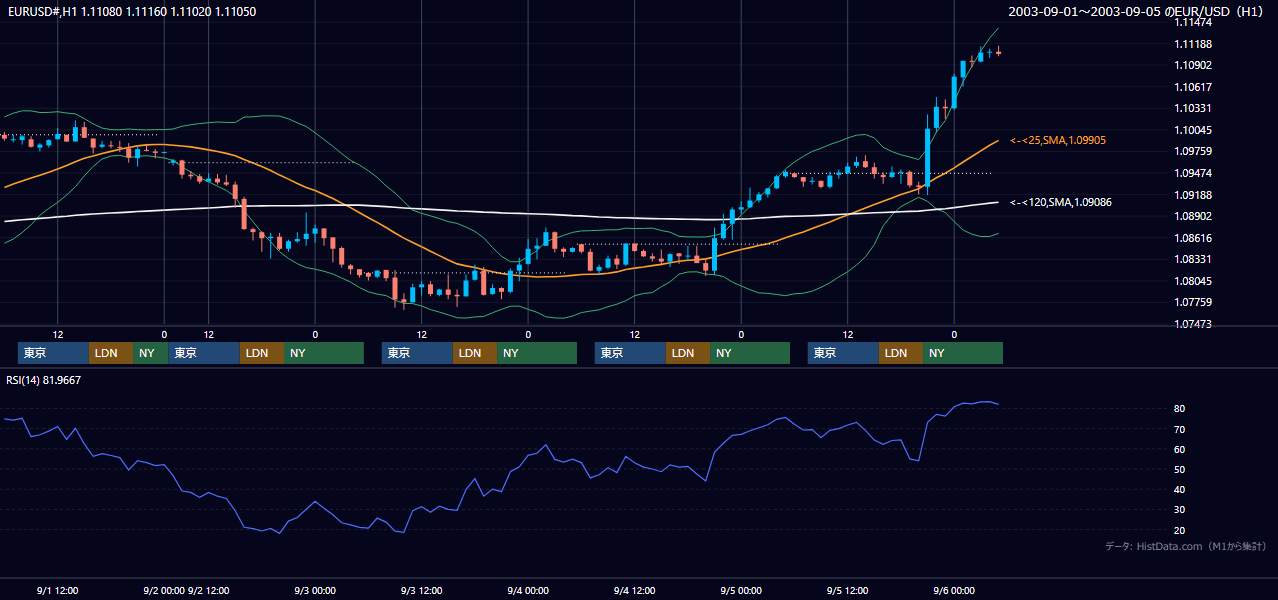The height and width of the screenshot is (600, 1278).
Task: Select the 9/1 12:00 date label
Action: (x=57, y=590)
